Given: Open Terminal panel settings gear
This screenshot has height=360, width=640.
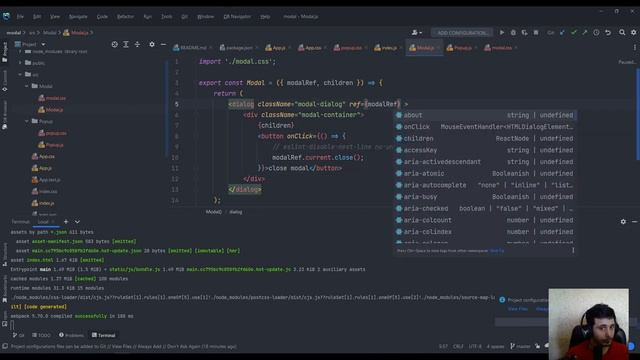Looking at the screenshot, I should 623,222.
